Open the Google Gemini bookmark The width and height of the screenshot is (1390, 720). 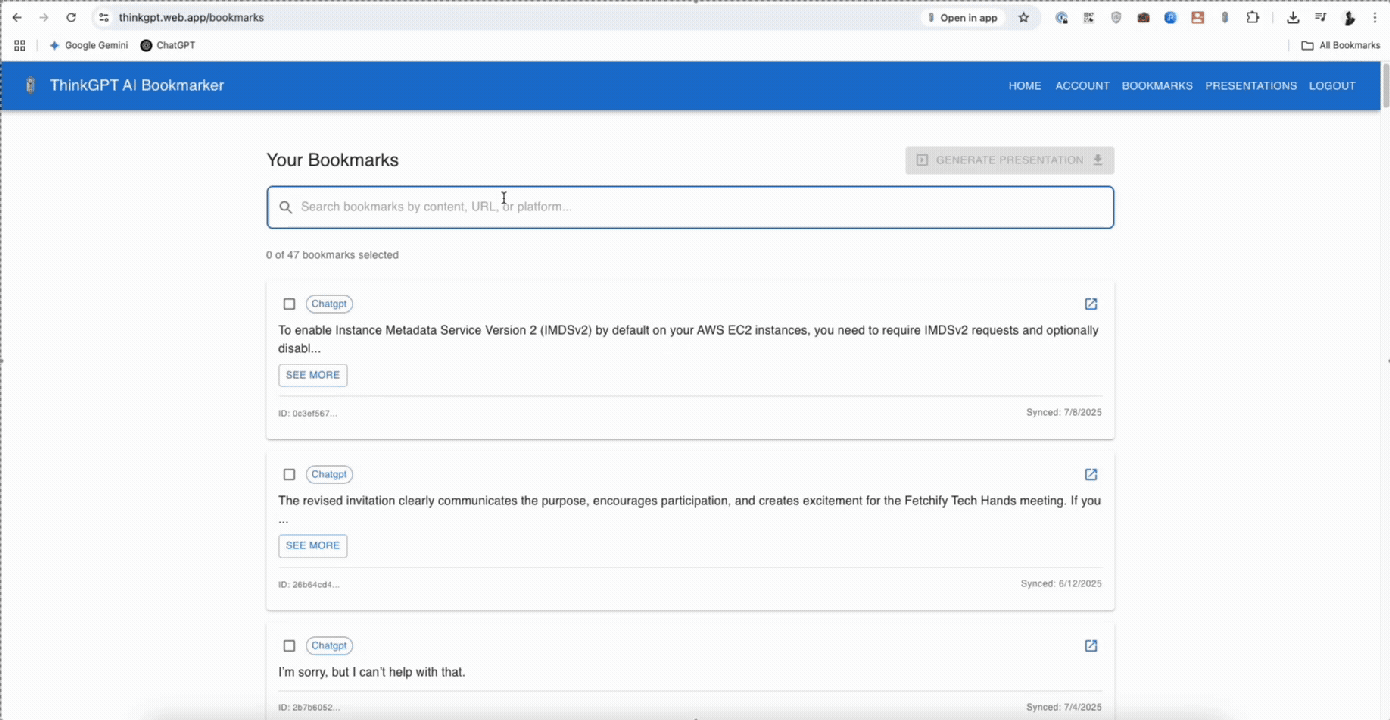89,45
